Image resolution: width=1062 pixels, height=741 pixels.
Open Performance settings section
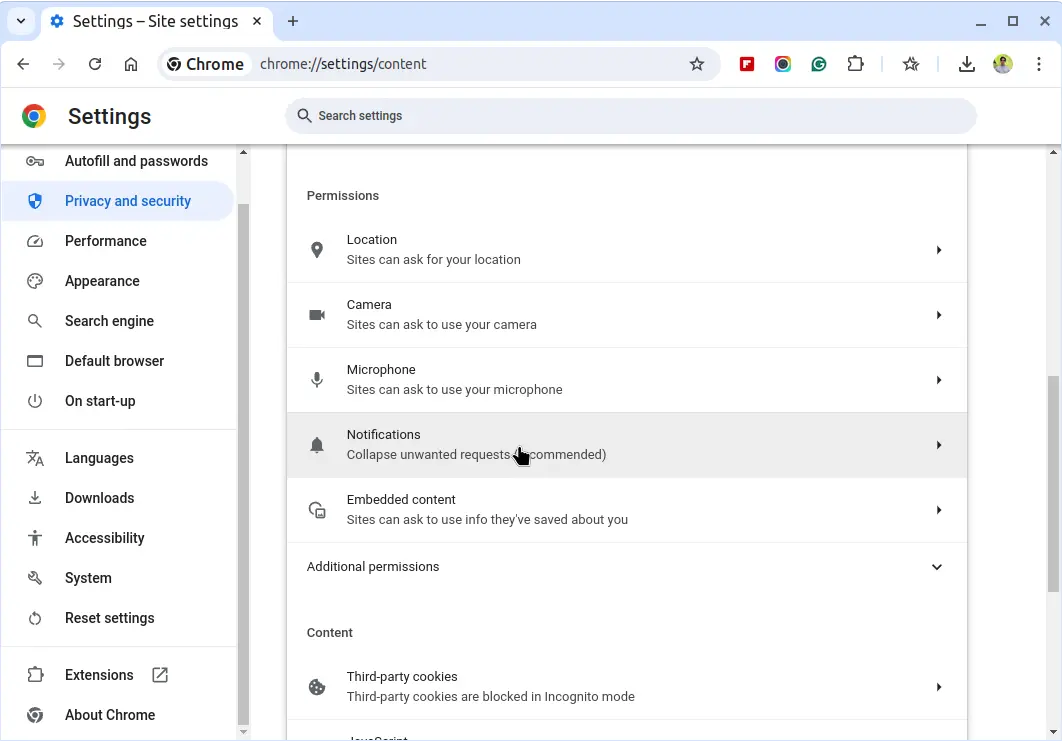tap(118, 241)
